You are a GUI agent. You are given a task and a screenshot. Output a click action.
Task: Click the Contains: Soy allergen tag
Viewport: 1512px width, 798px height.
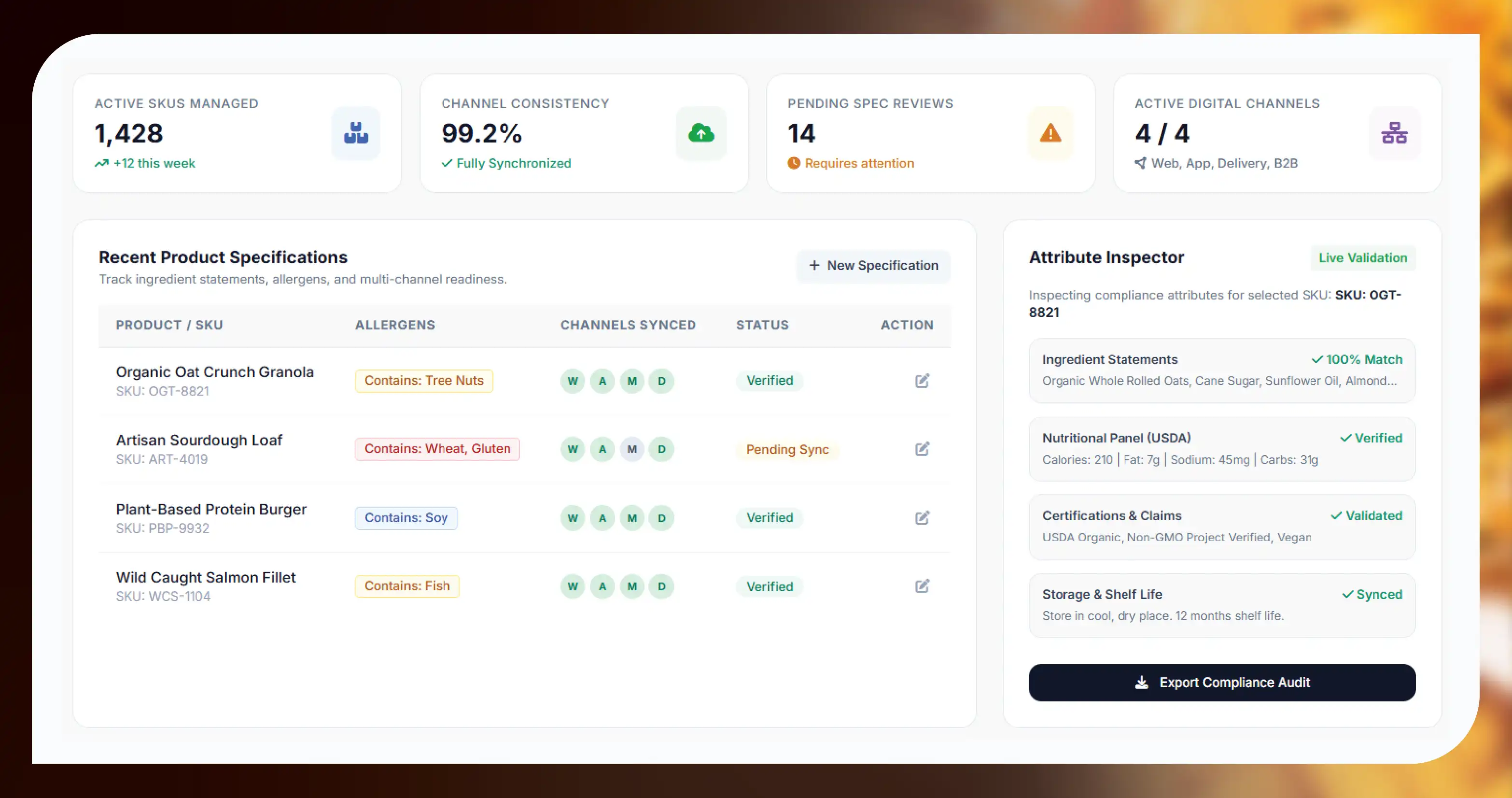406,517
